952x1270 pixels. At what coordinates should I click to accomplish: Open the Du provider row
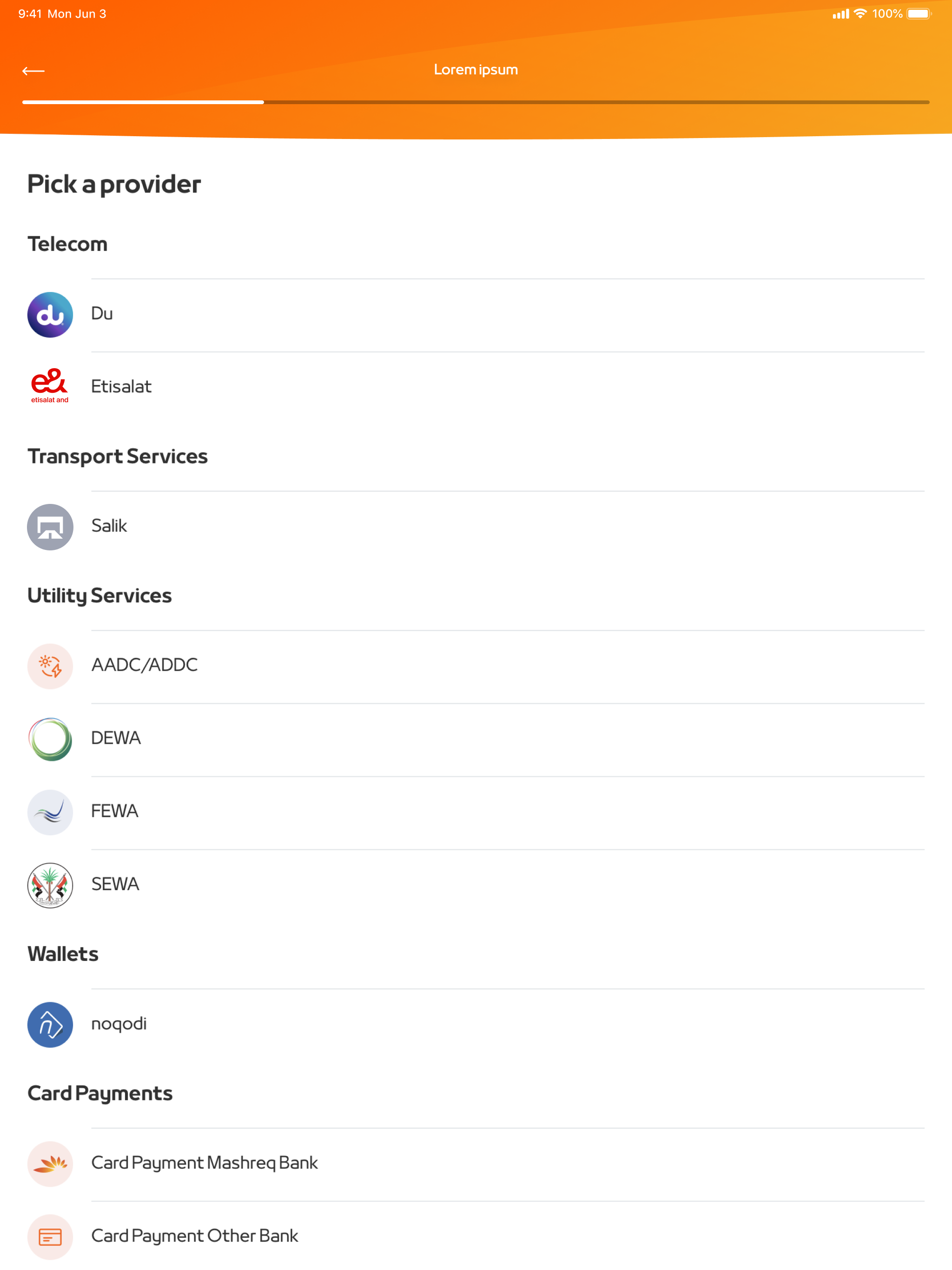click(402, 314)
